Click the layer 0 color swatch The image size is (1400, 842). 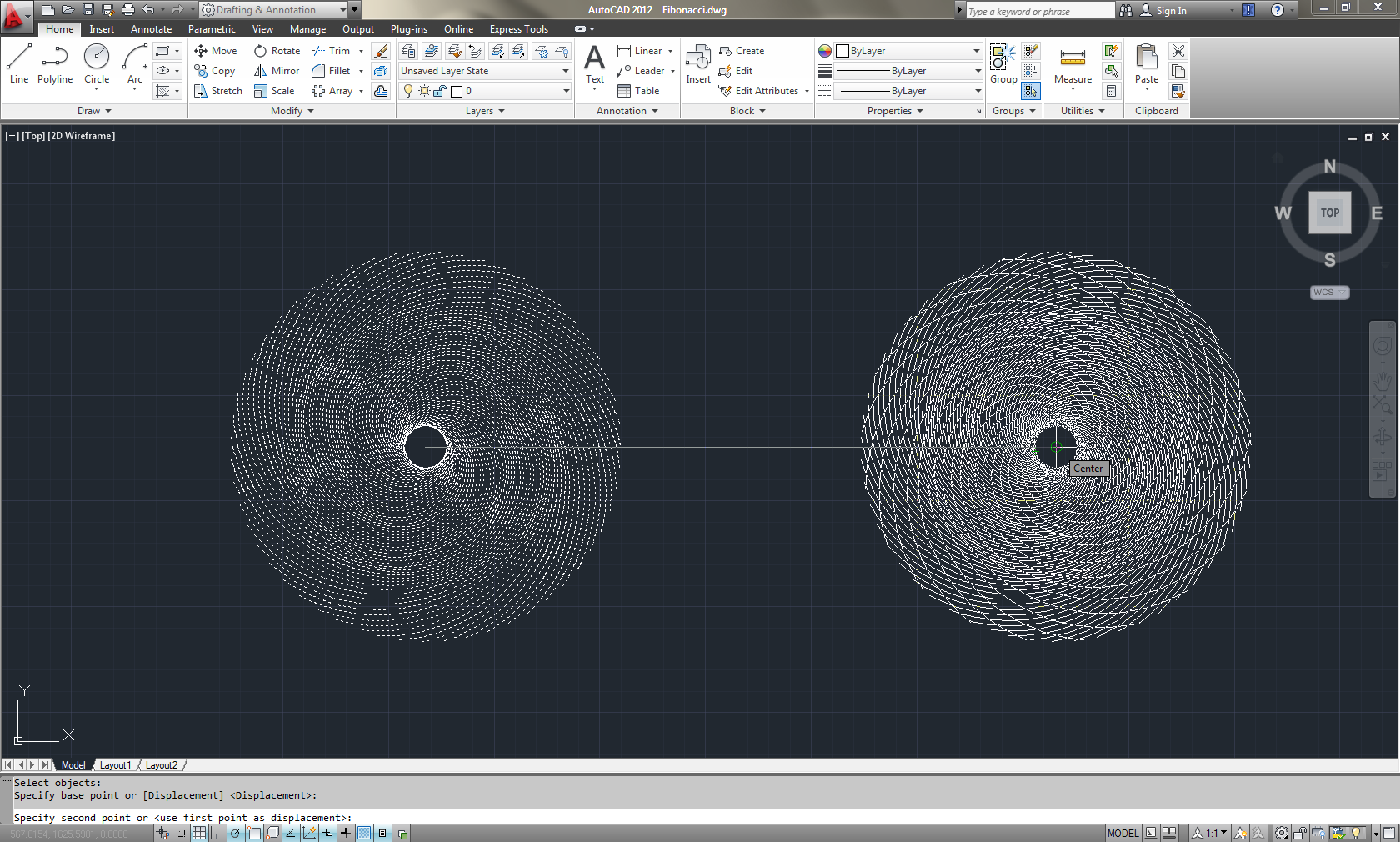pyautogui.click(x=457, y=92)
